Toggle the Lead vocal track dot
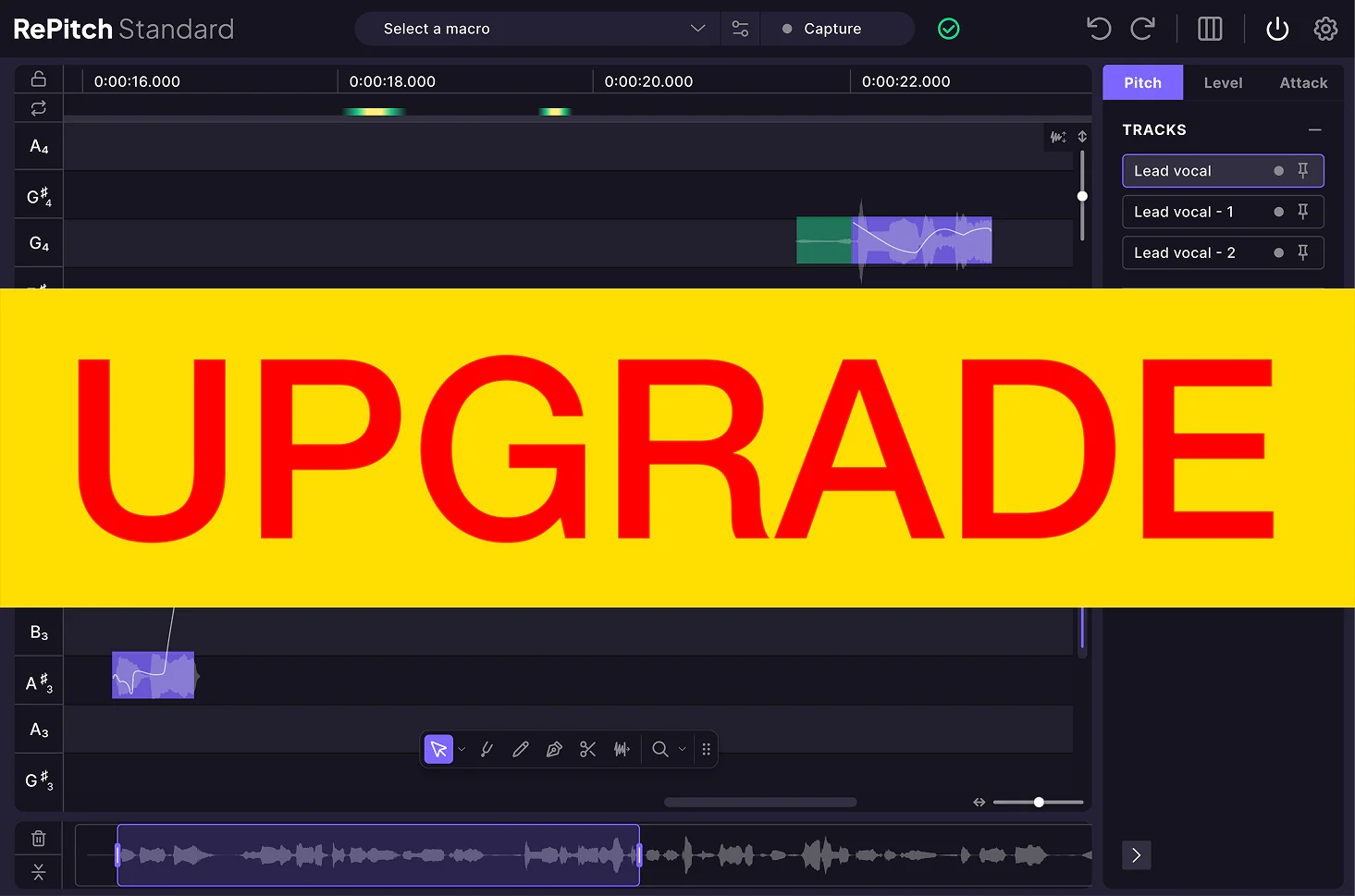 1278,170
